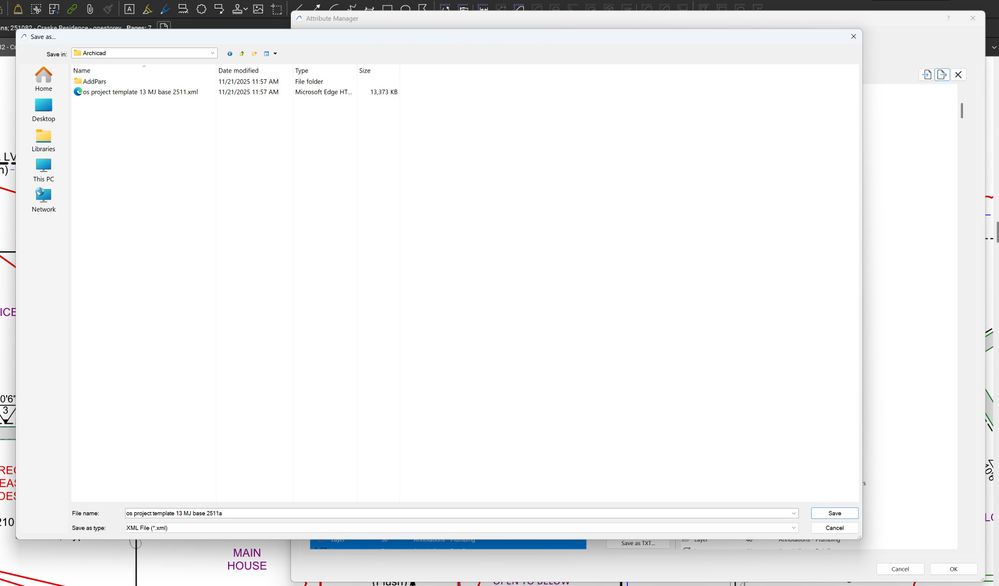Open the view menu icon in Save dialog
The image size is (999, 586).
(267, 54)
